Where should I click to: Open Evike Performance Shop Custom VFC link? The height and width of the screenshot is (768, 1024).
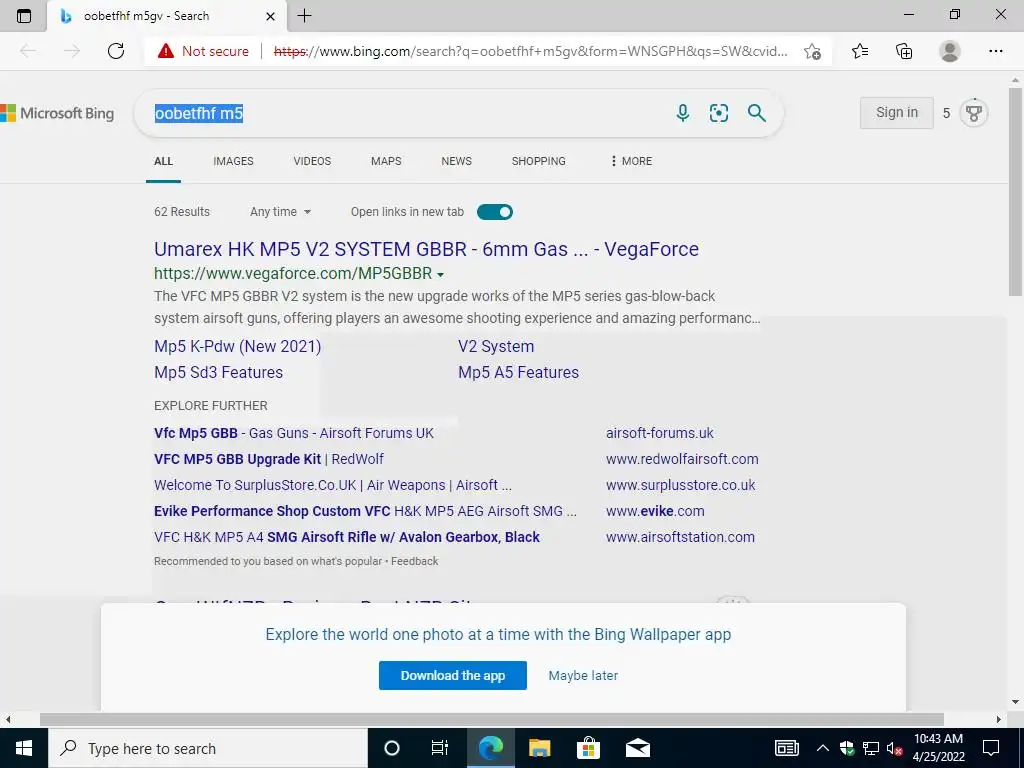point(366,511)
